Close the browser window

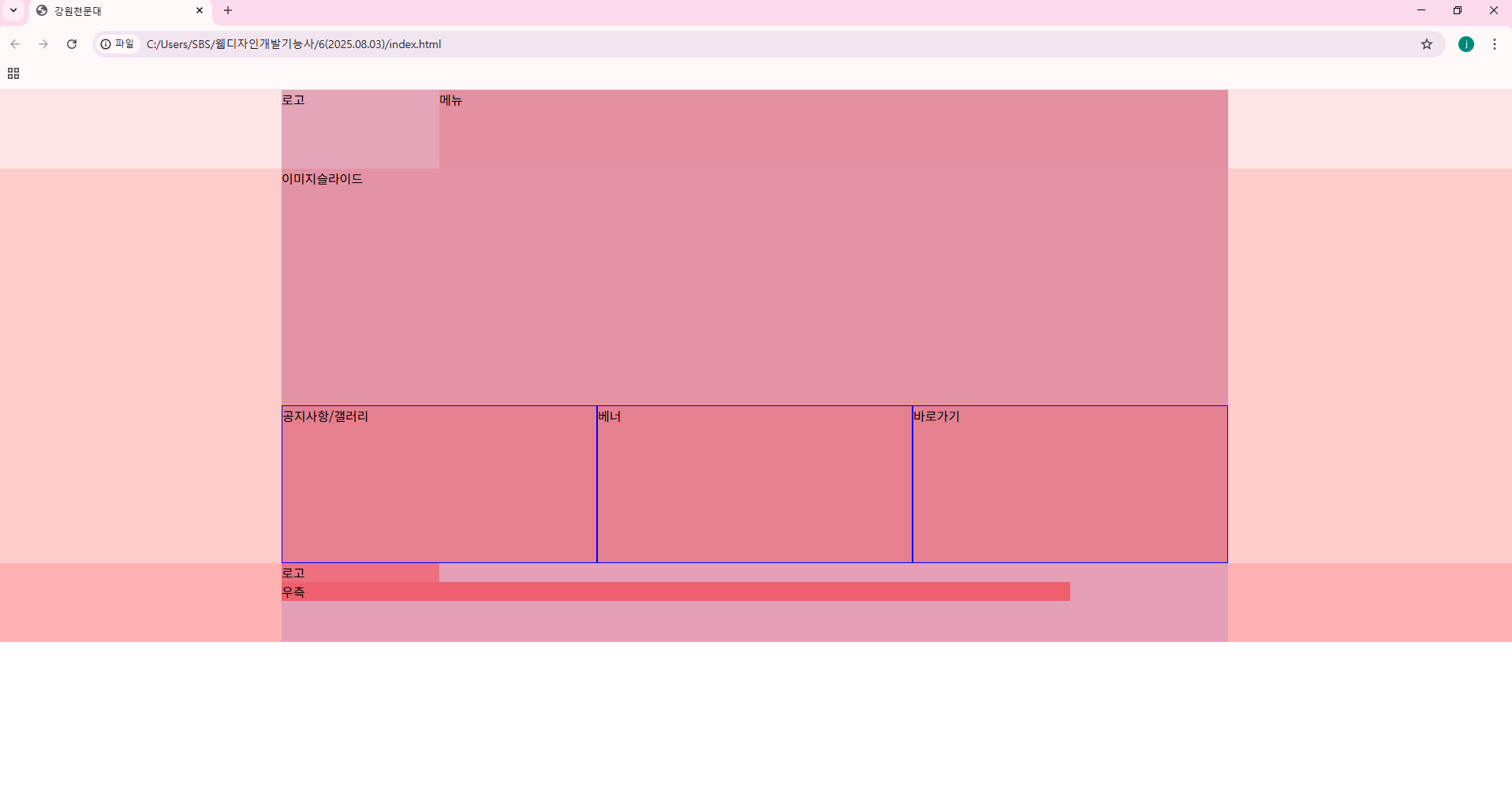point(1494,10)
